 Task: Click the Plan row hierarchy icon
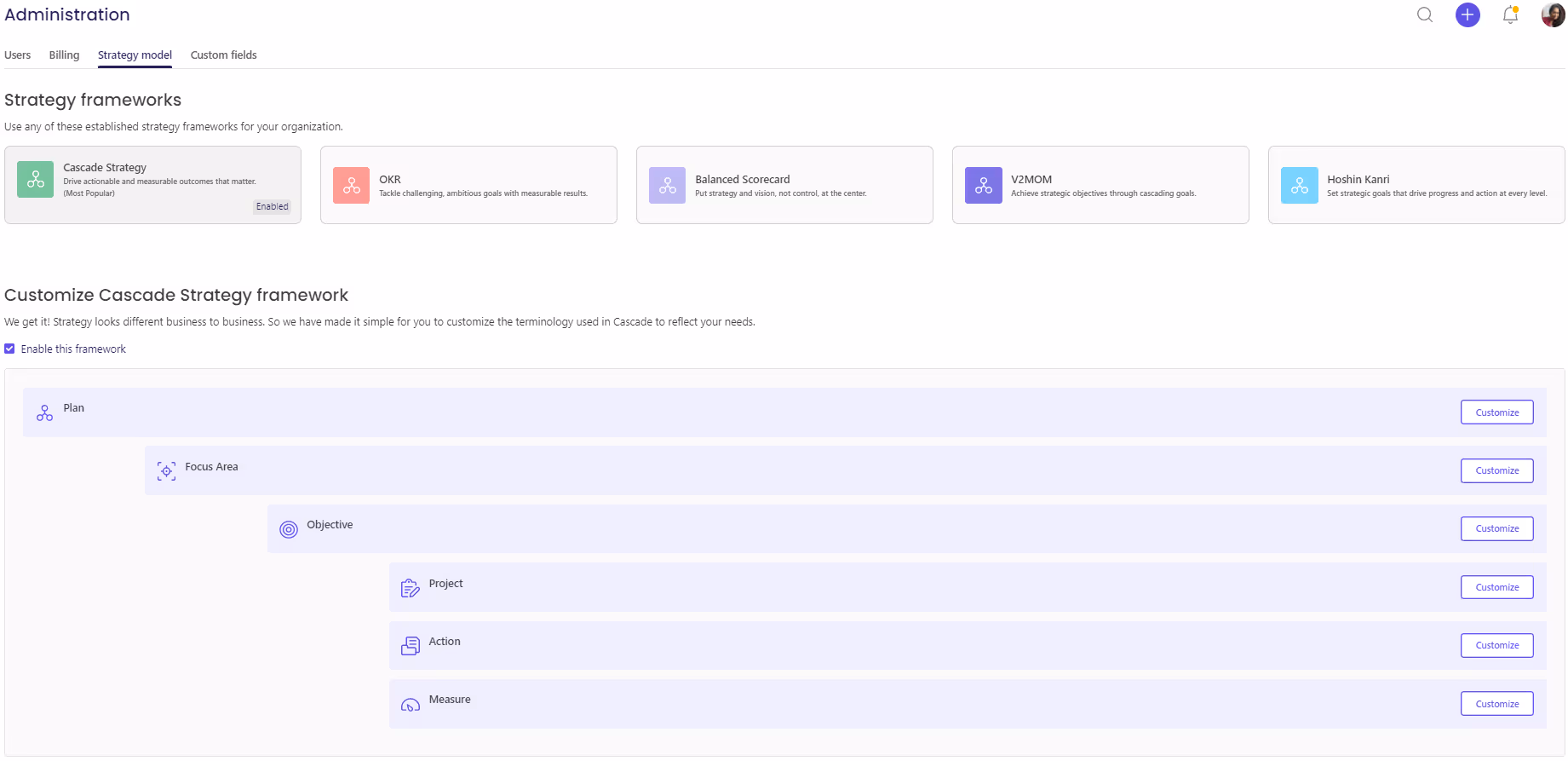coord(44,413)
